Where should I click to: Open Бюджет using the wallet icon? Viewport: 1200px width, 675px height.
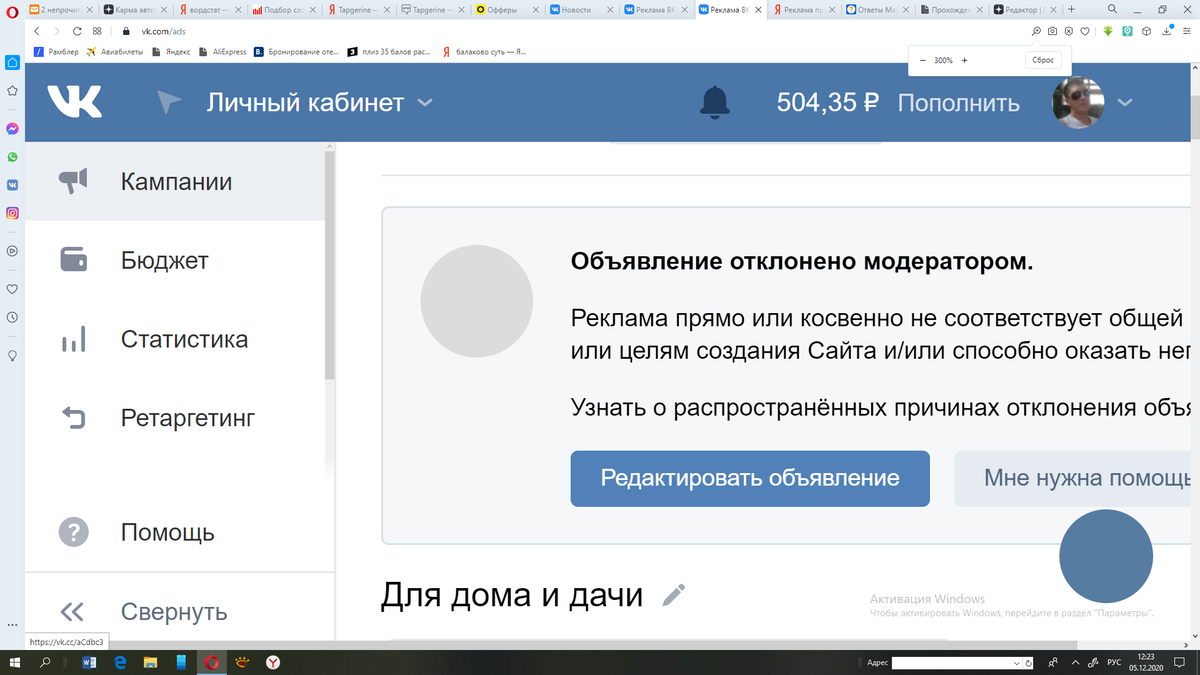73,259
